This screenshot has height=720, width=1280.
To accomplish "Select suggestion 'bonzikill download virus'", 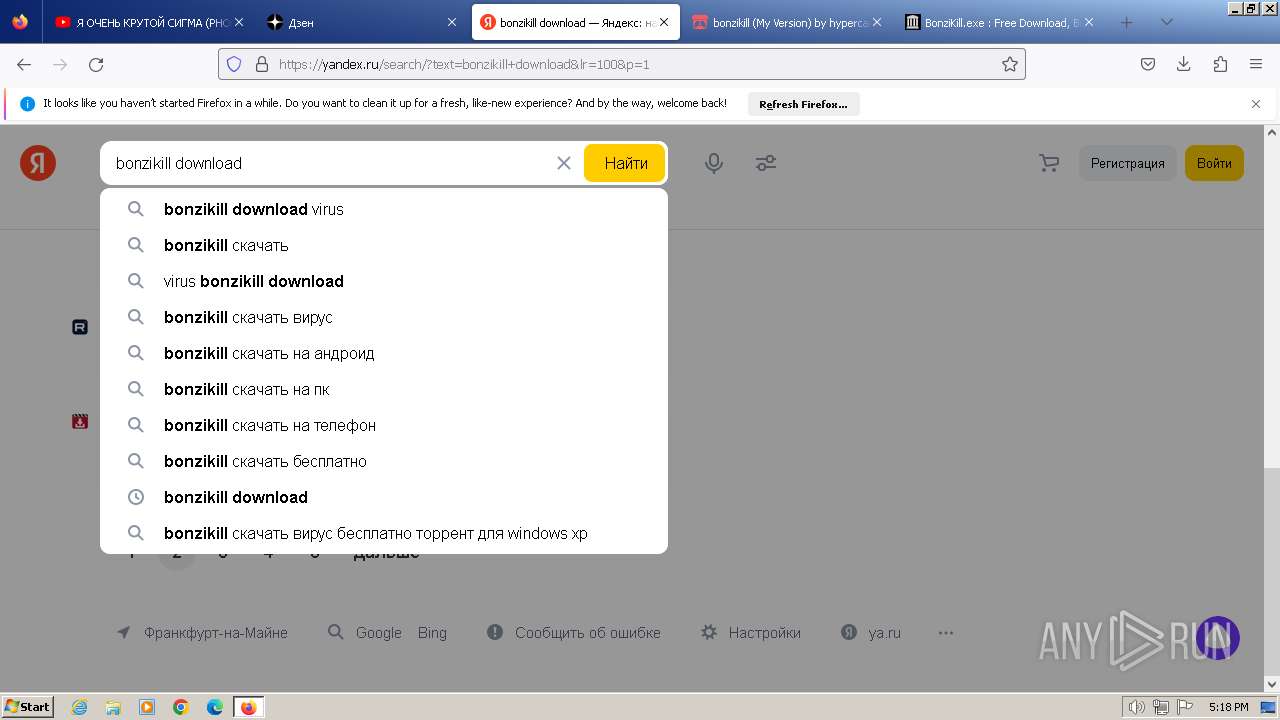I will pyautogui.click(x=384, y=209).
